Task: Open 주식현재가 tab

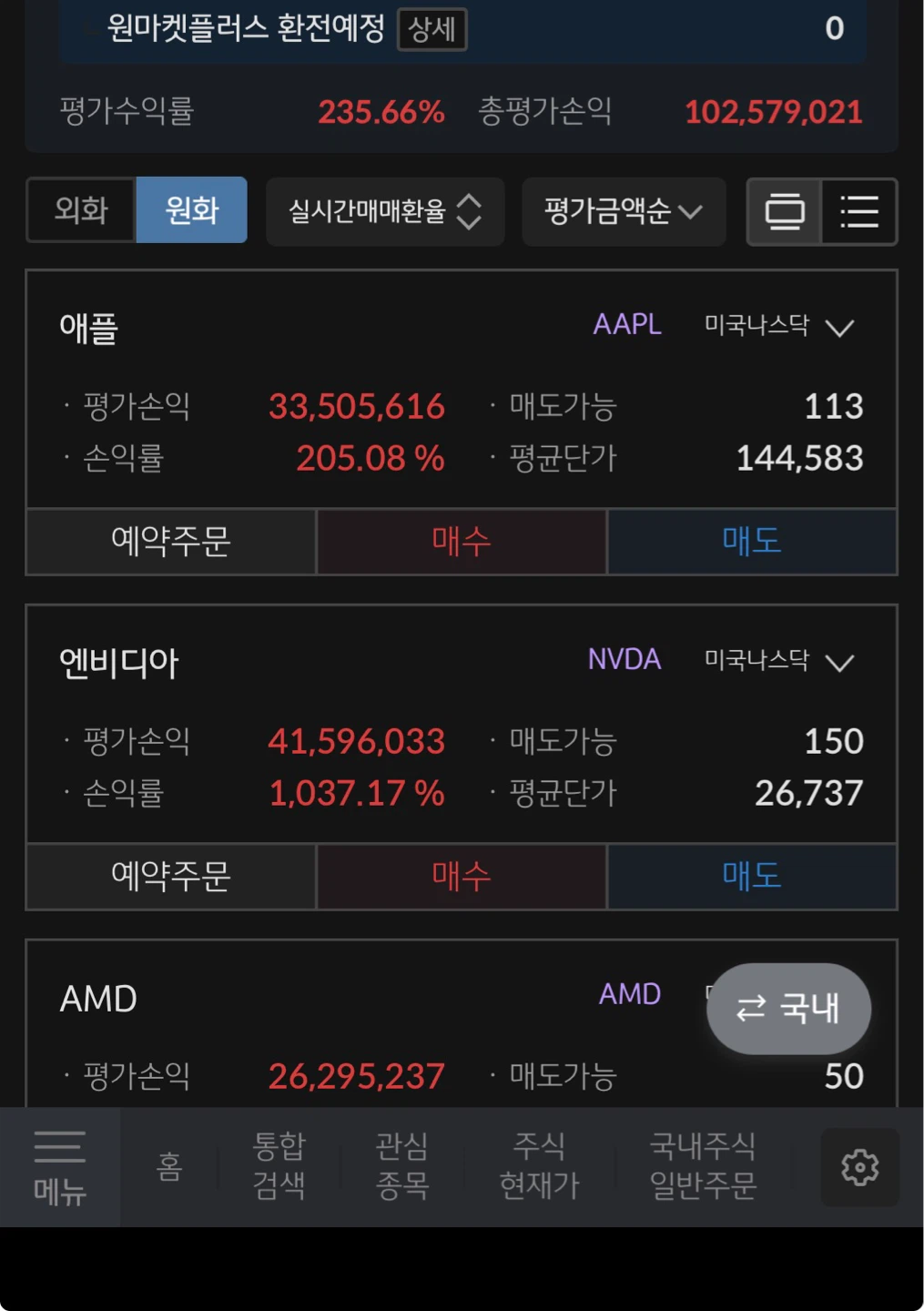Action: click(539, 1167)
